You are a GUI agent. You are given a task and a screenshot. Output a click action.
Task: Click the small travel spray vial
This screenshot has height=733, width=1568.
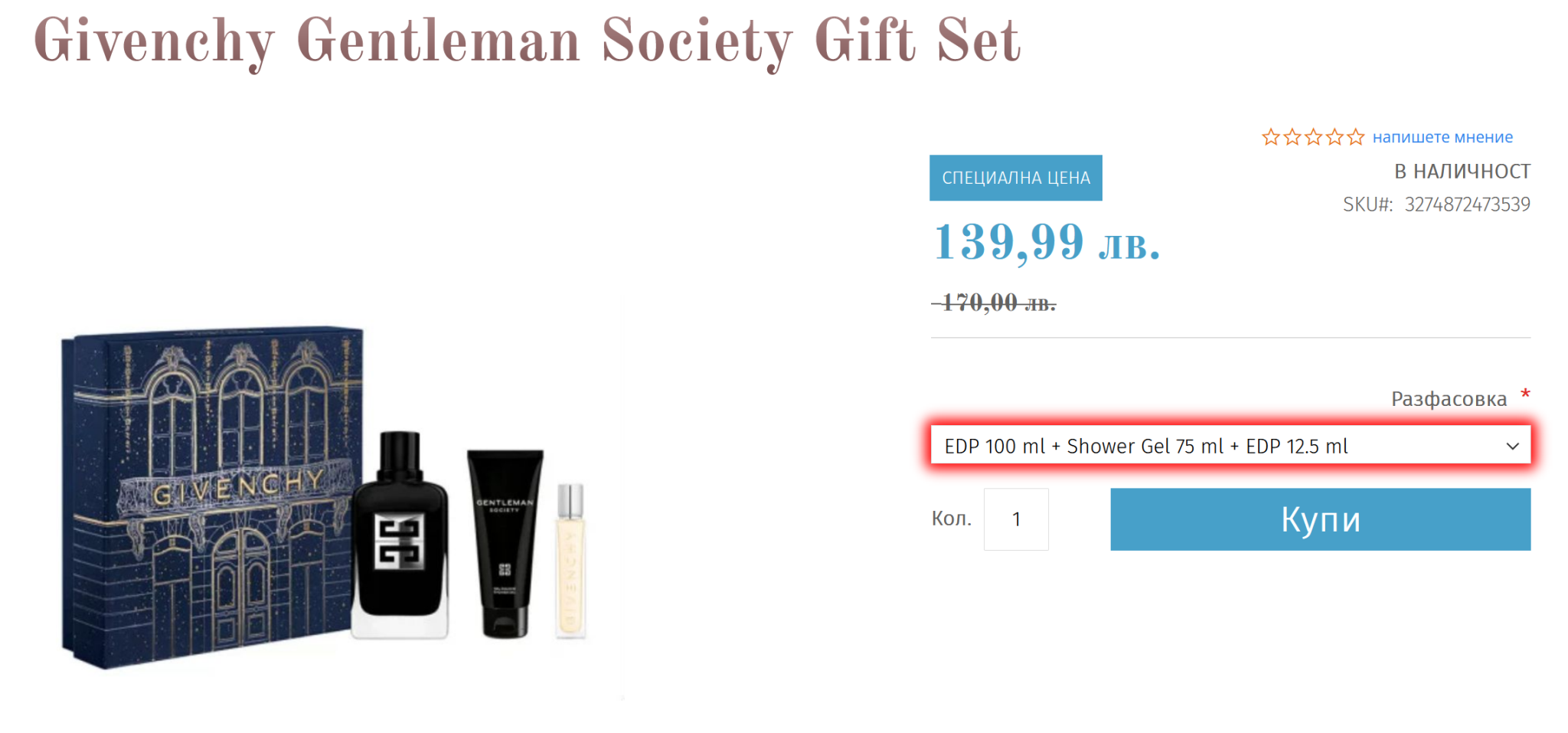(570, 561)
